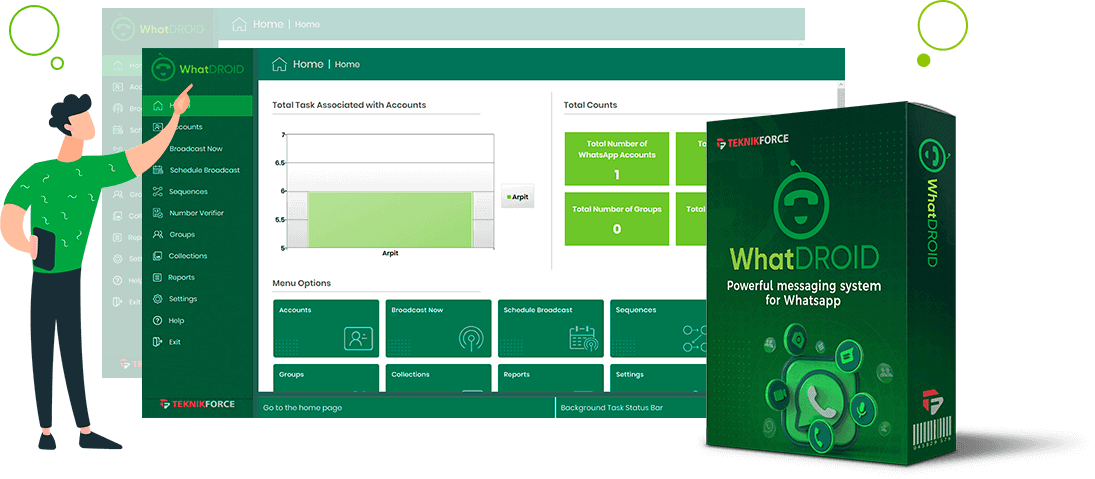The height and width of the screenshot is (479, 1095).
Task: Select Broadcast Now in the sidebar menu
Action: (x=195, y=149)
